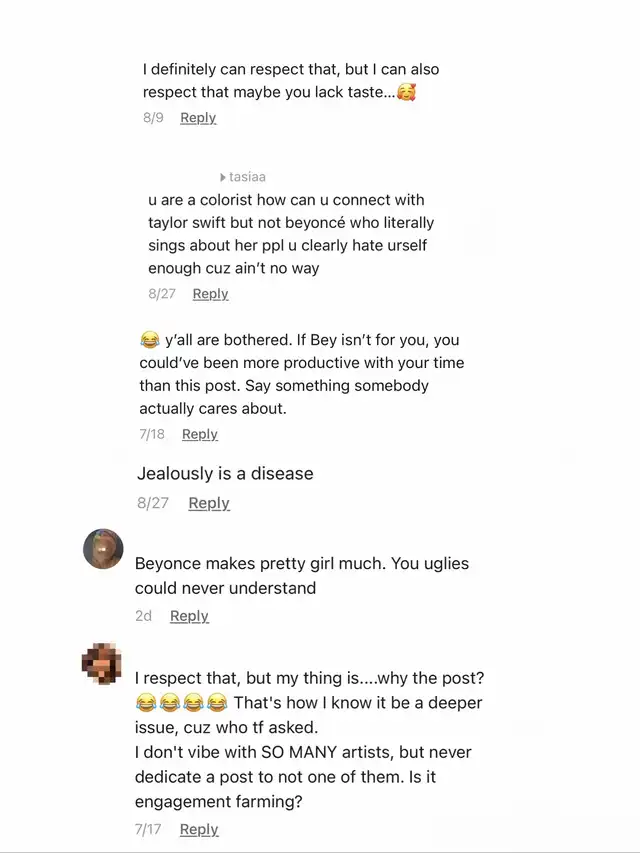Open the tasiaa username mention
The width and height of the screenshot is (640, 853).
247,177
